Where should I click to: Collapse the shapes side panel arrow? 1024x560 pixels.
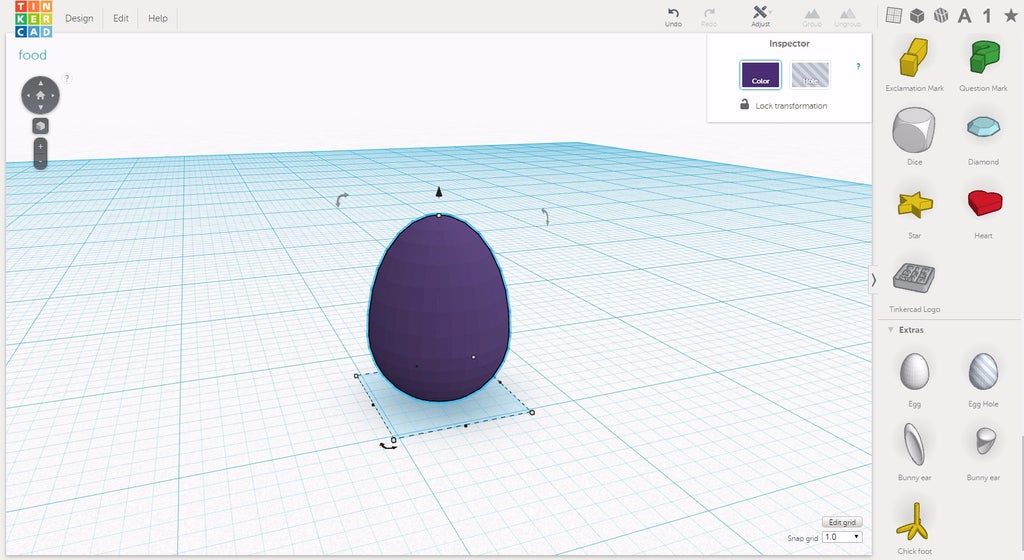[873, 280]
